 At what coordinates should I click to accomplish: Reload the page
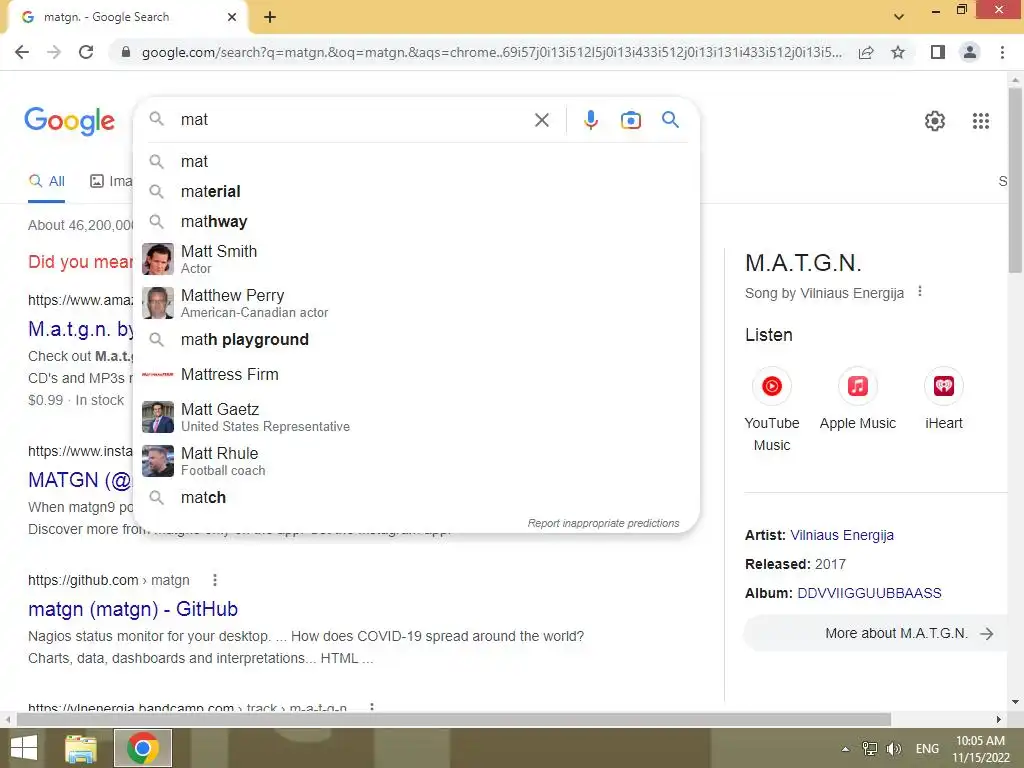pos(86,52)
